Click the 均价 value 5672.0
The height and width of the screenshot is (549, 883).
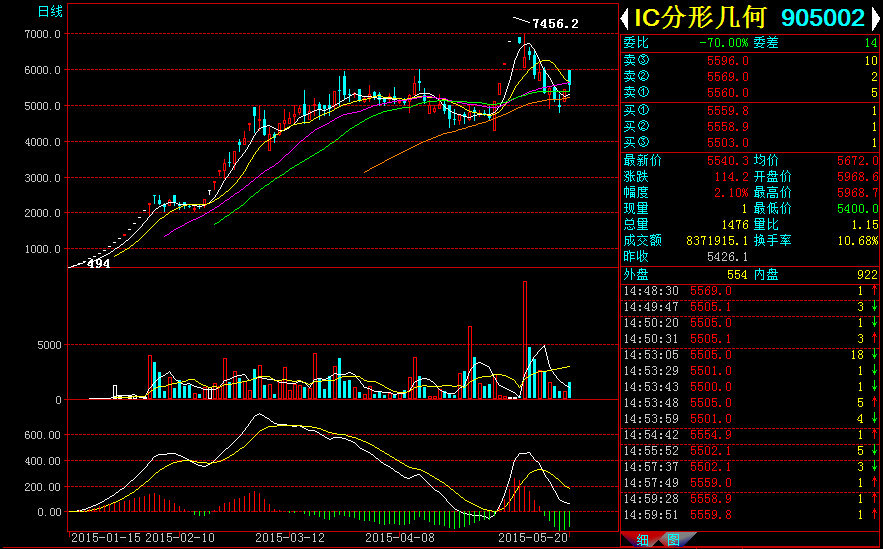[858, 161]
